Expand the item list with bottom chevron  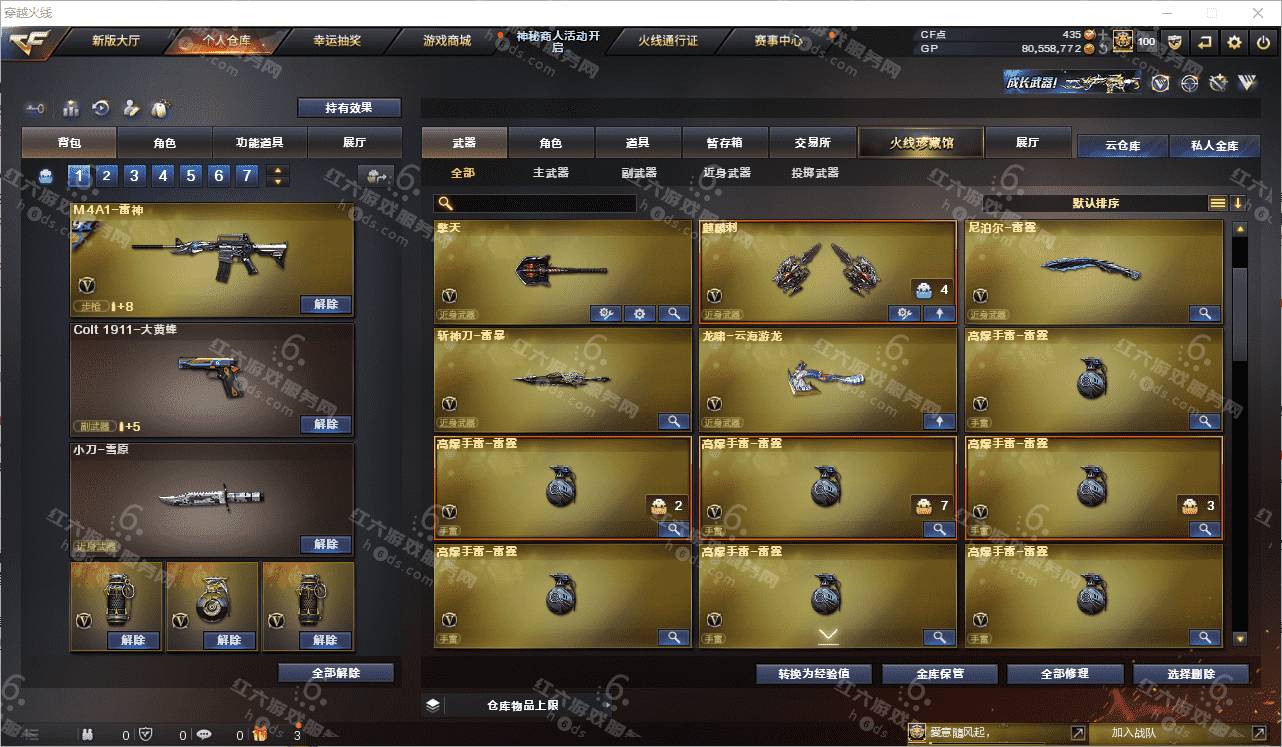828,635
